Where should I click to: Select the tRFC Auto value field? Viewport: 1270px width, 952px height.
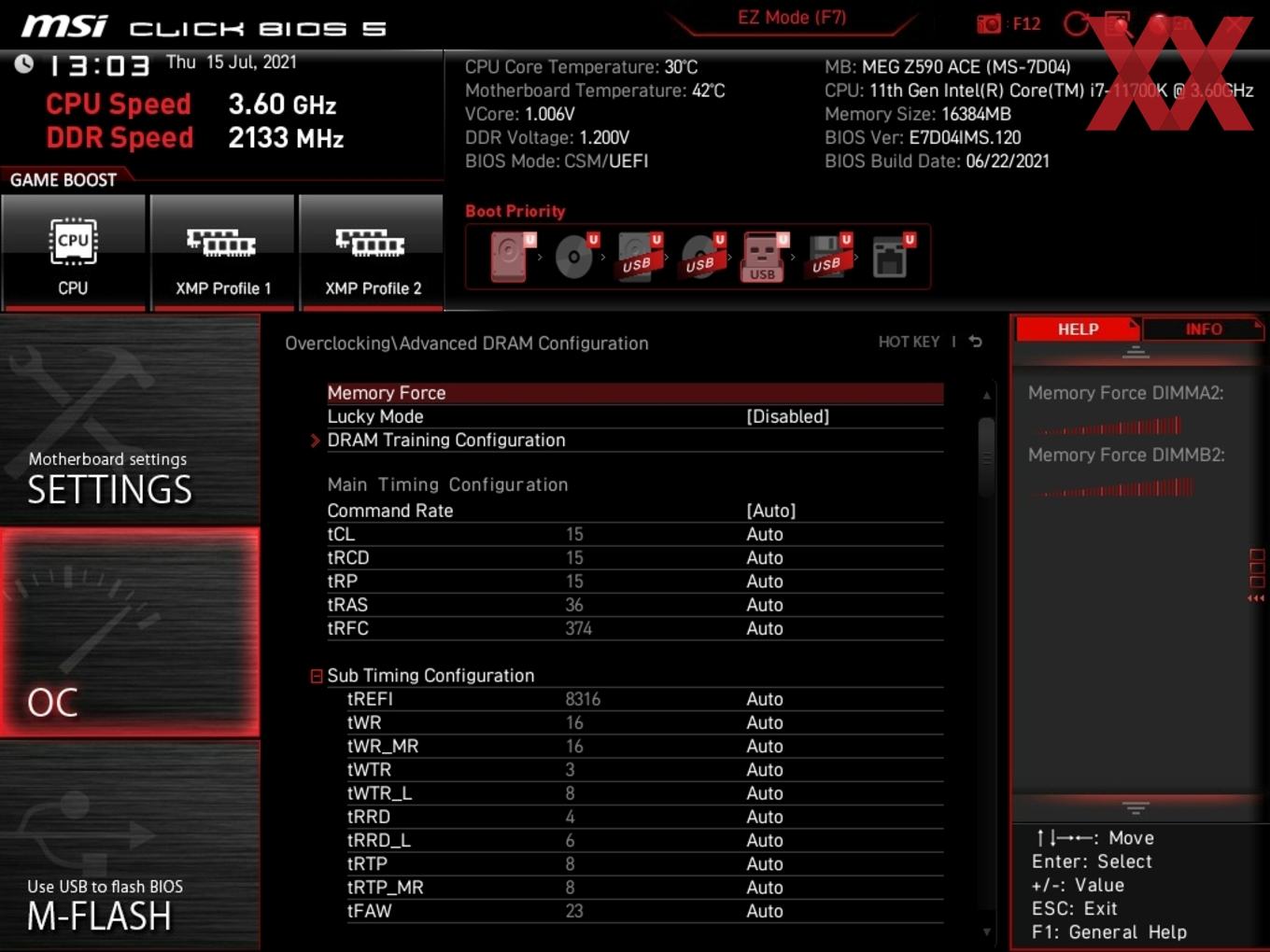pos(764,628)
